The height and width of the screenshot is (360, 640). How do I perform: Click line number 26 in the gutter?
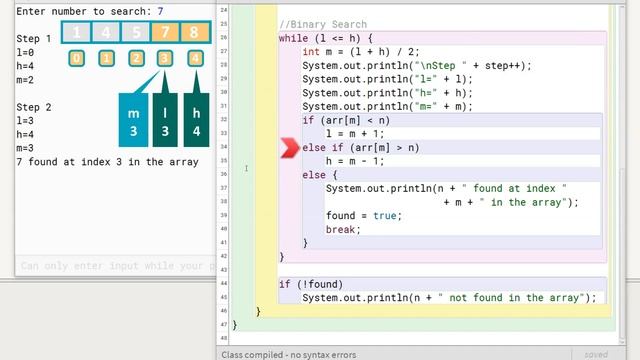pos(224,37)
